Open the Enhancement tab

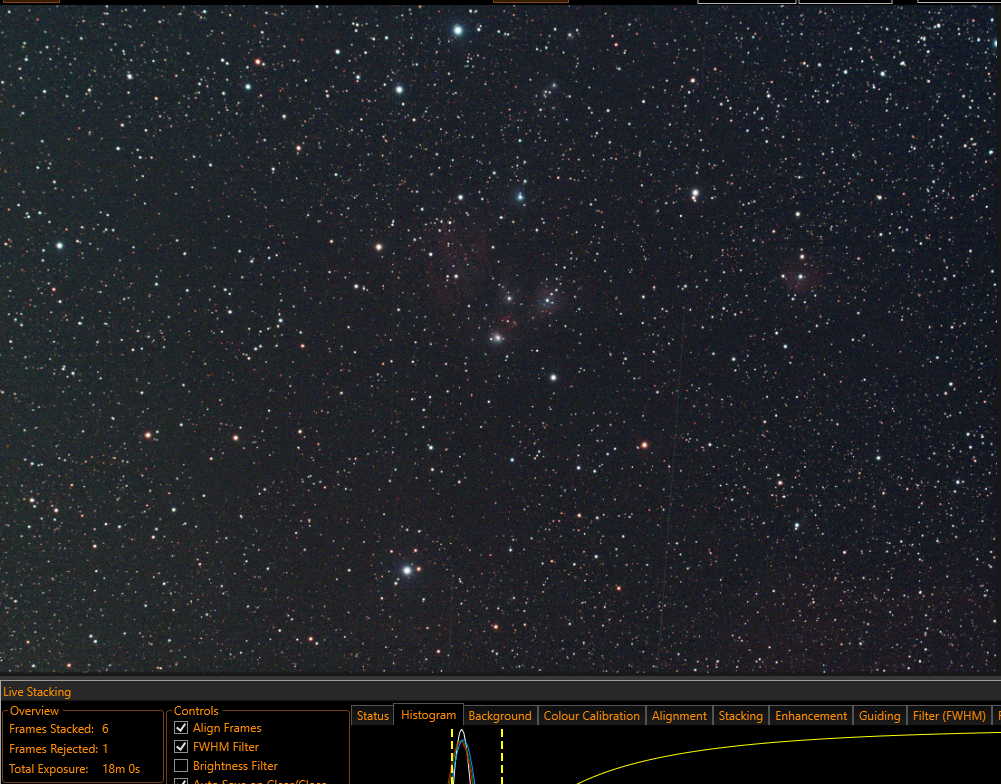tap(811, 716)
